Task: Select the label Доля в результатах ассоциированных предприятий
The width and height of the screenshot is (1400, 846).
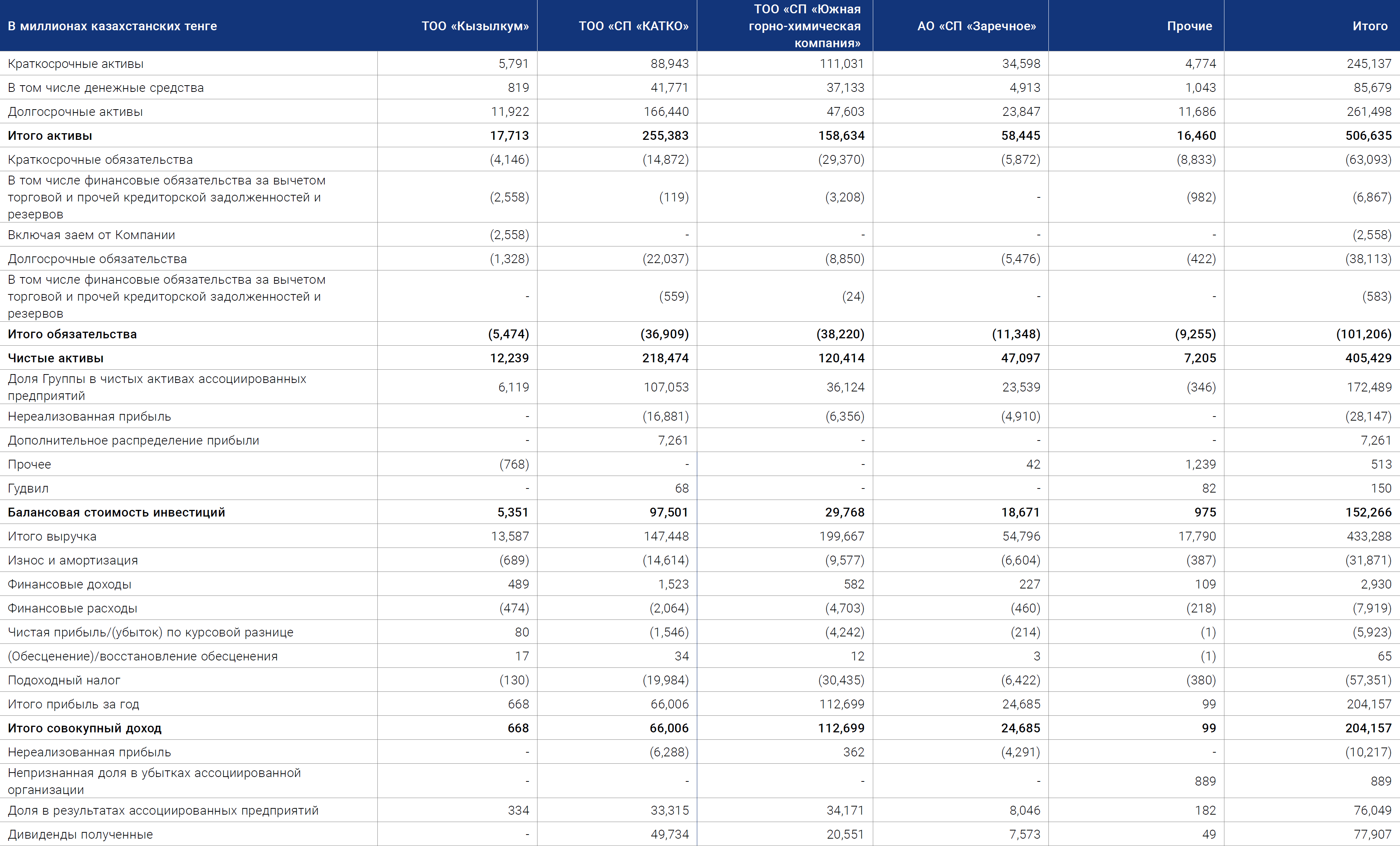Action: point(163,810)
